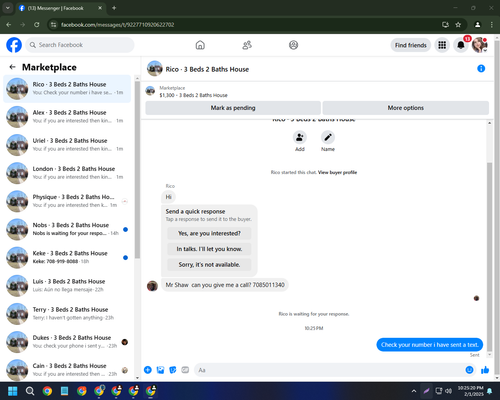Open the Facebook menu grid icon

[442, 45]
